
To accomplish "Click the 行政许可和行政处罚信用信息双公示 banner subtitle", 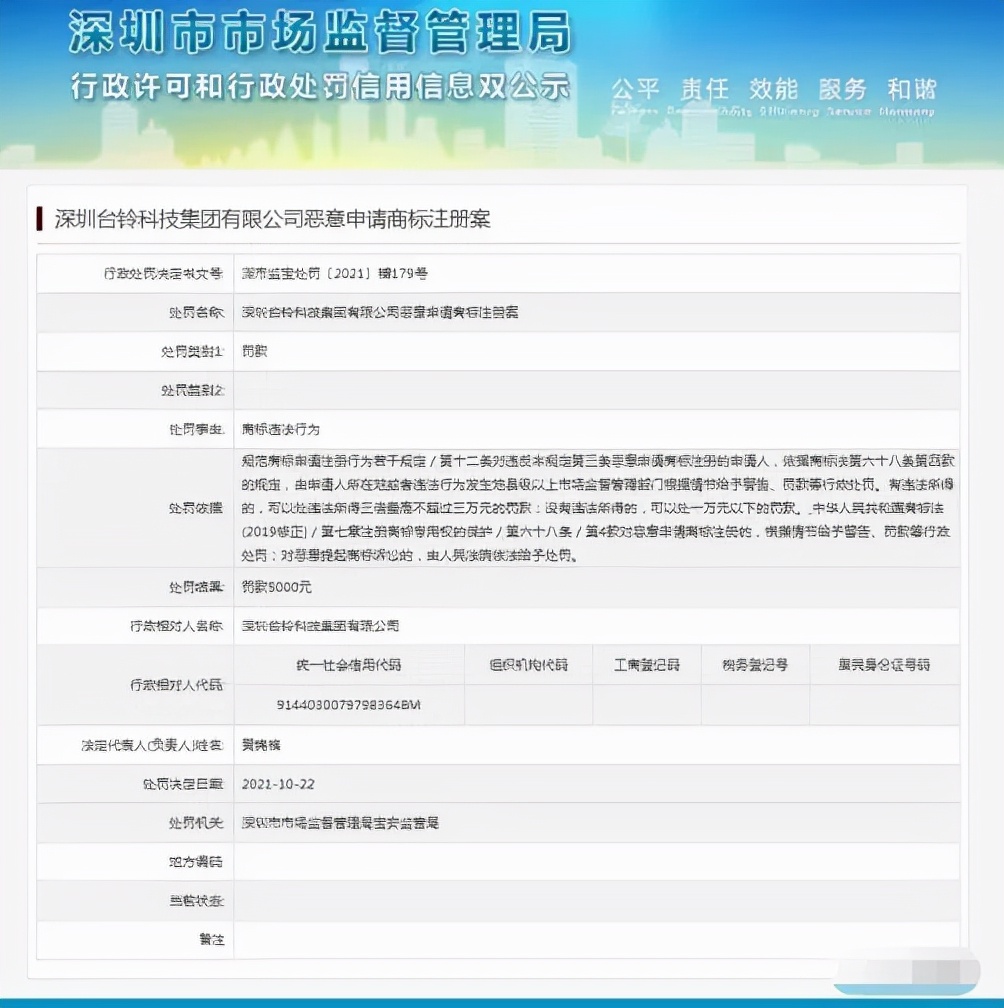I will (320, 86).
